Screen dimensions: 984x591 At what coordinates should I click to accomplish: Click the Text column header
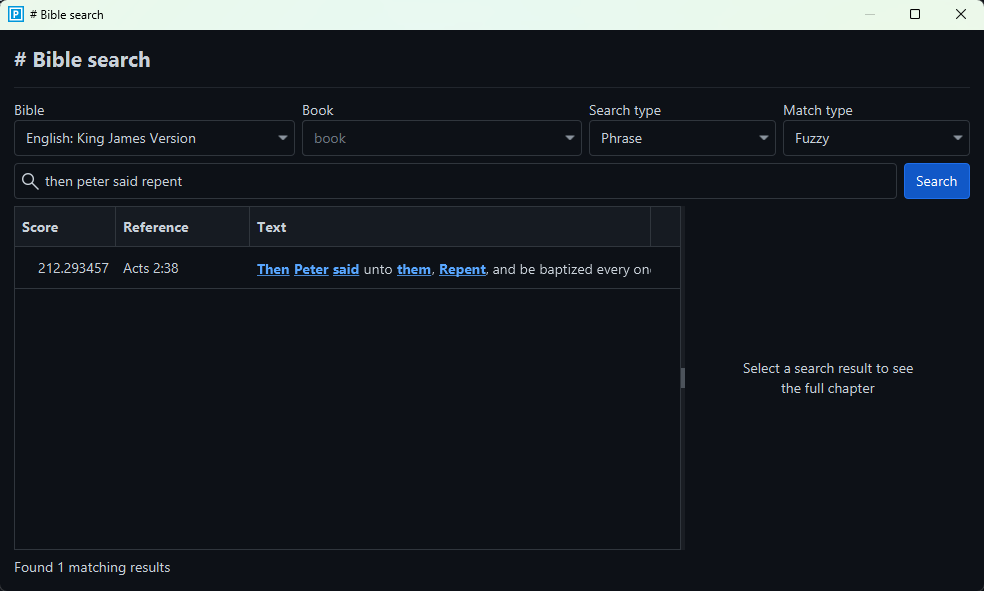pos(271,227)
